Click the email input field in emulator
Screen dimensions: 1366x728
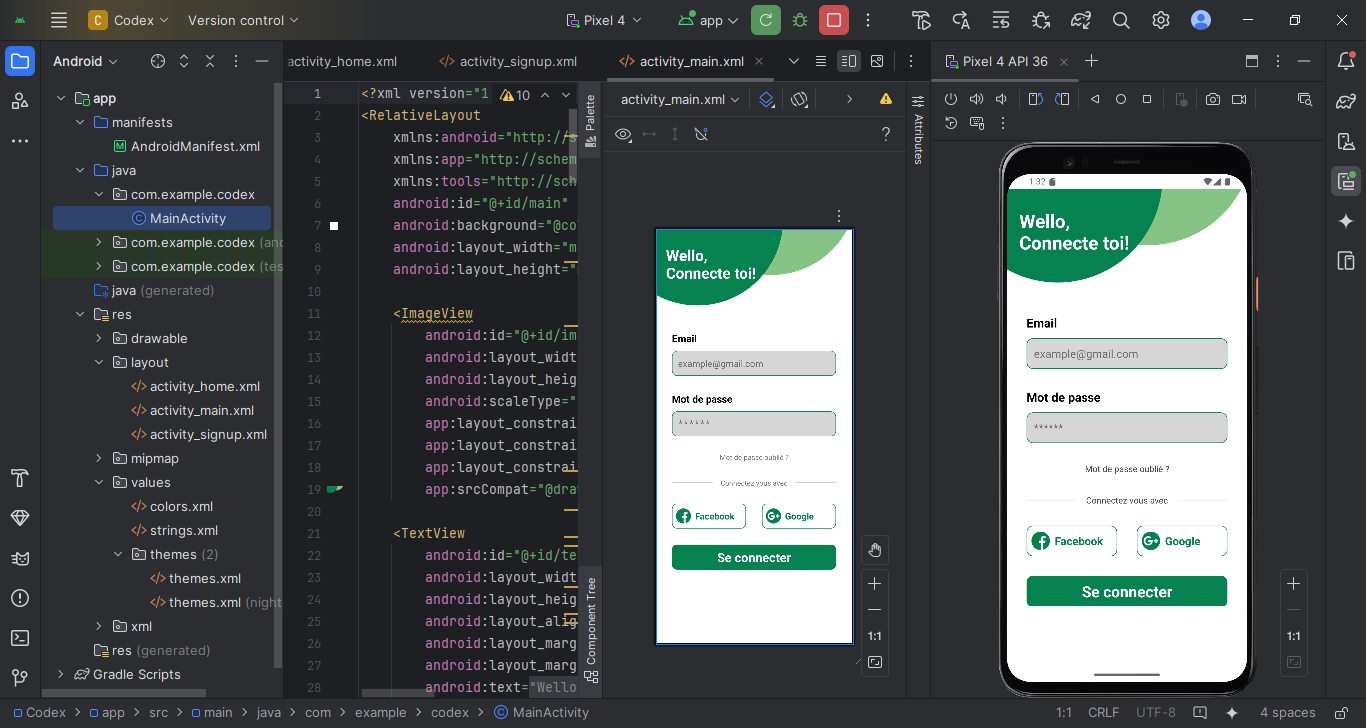pyautogui.click(x=1126, y=354)
